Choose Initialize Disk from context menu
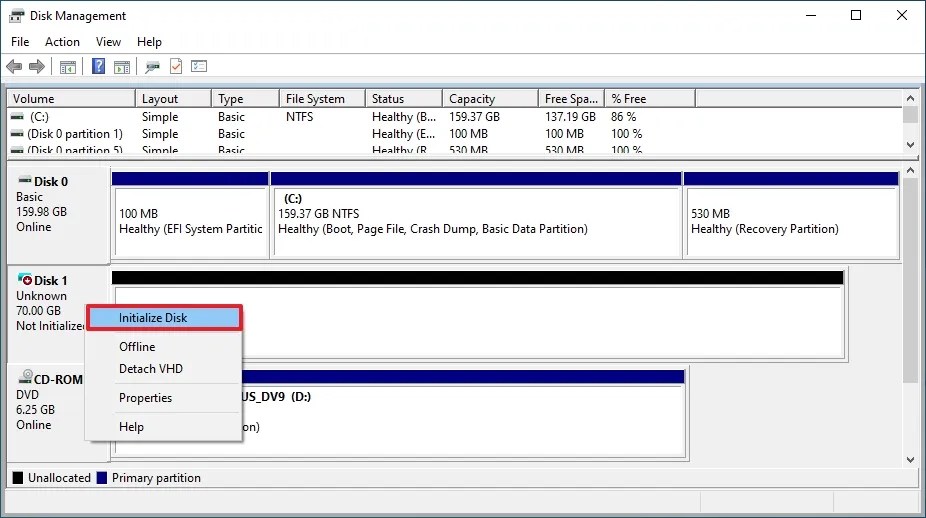This screenshot has height=518, width=926. [x=164, y=318]
